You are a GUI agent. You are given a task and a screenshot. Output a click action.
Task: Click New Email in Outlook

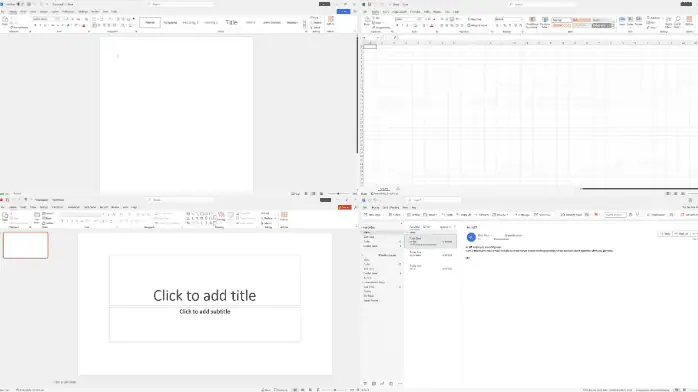[373, 215]
